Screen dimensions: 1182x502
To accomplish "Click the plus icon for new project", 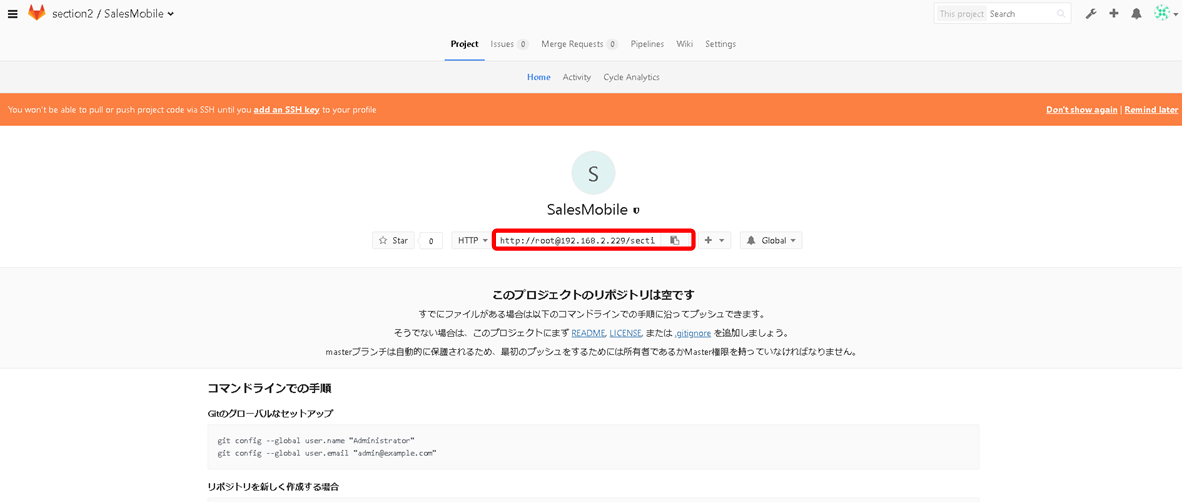I will (x=1113, y=14).
